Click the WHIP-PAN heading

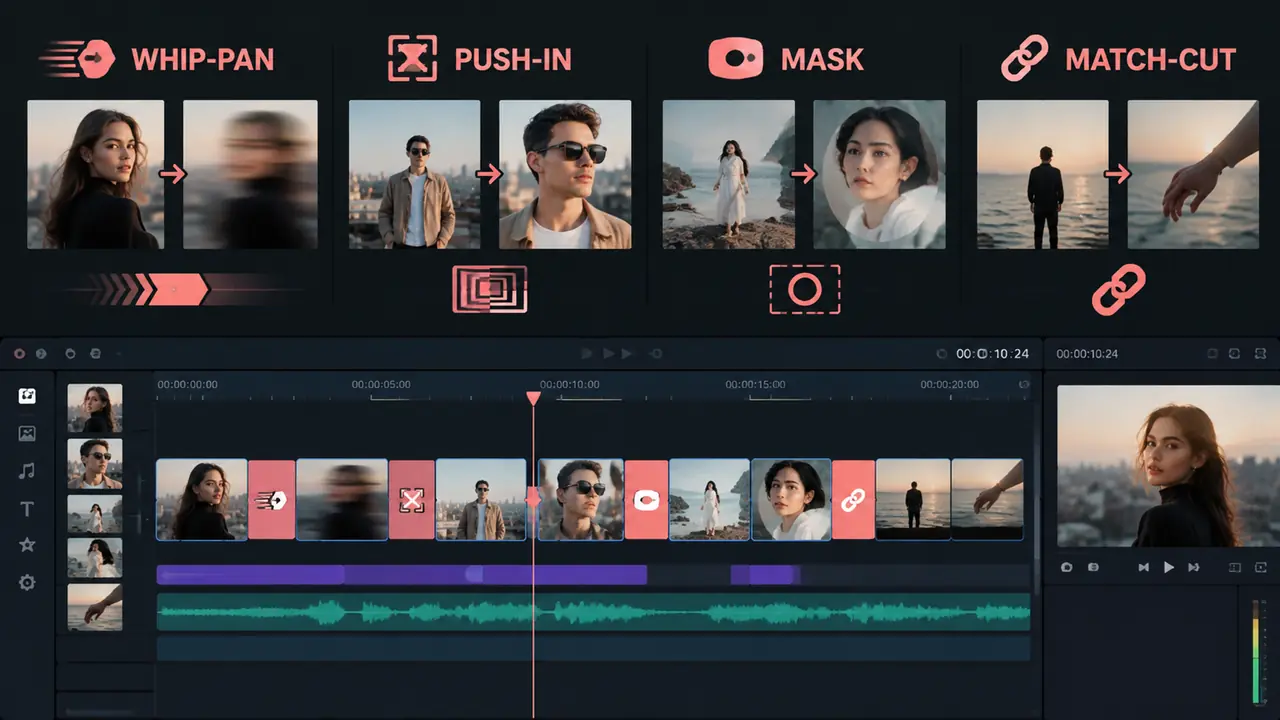[202, 59]
